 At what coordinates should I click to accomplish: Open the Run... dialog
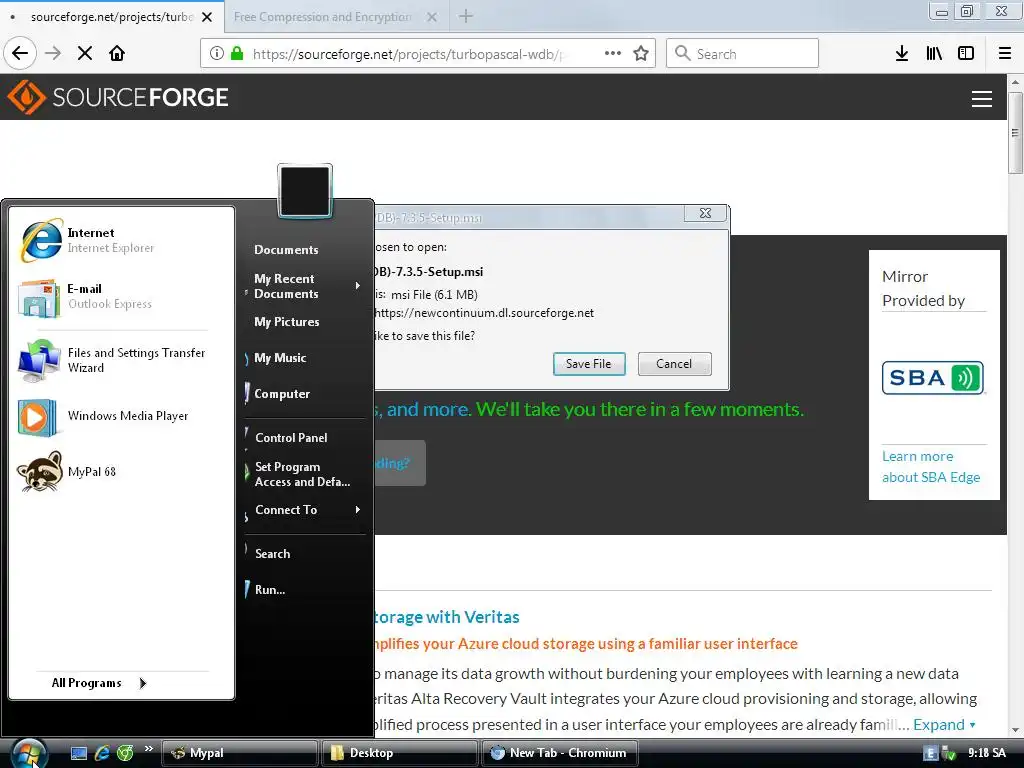[270, 590]
